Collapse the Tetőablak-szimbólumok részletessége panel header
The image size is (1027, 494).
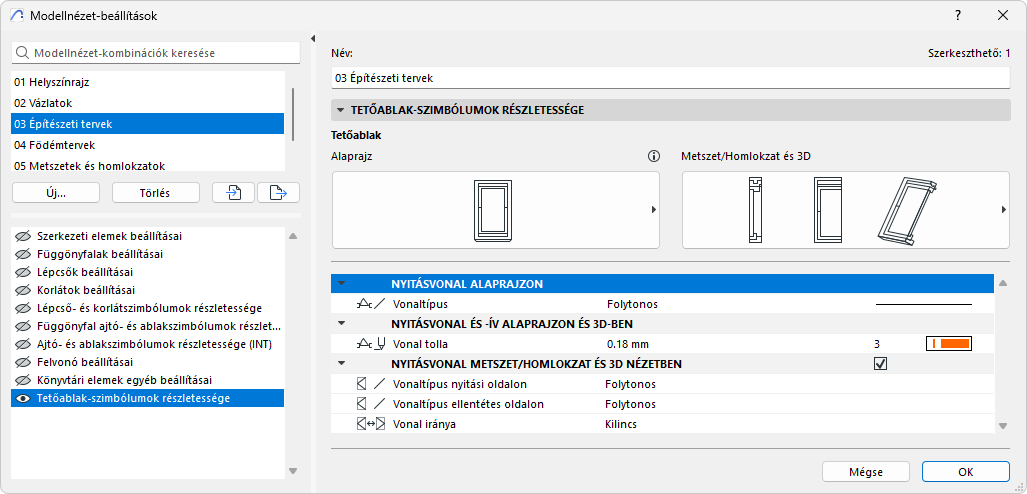[341, 110]
